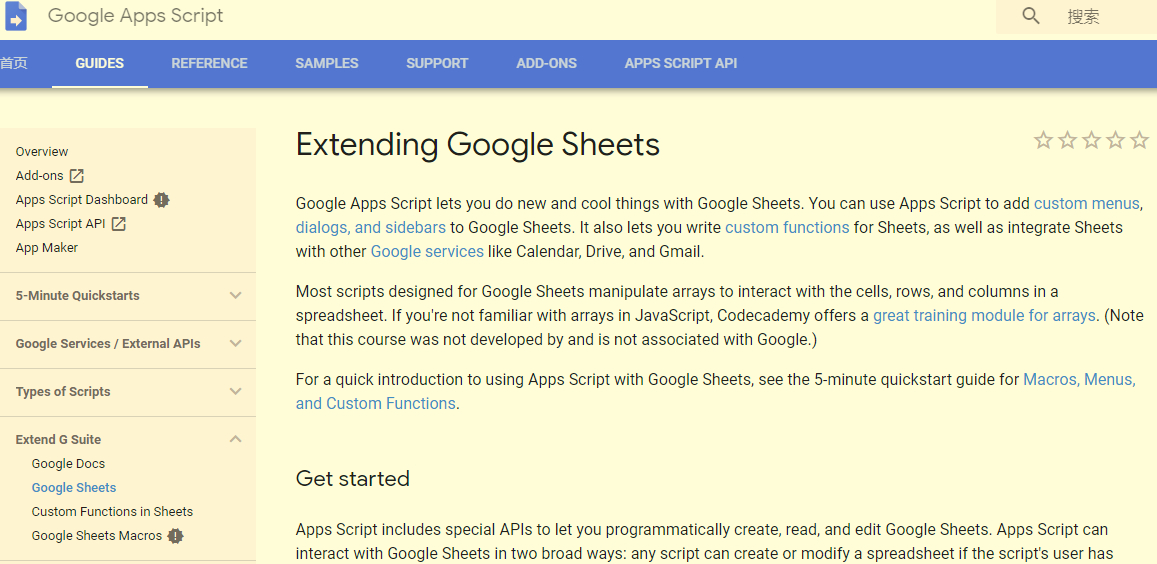Follow the dialogs, and sidebars link
Image resolution: width=1157 pixels, height=564 pixels.
[x=370, y=227]
